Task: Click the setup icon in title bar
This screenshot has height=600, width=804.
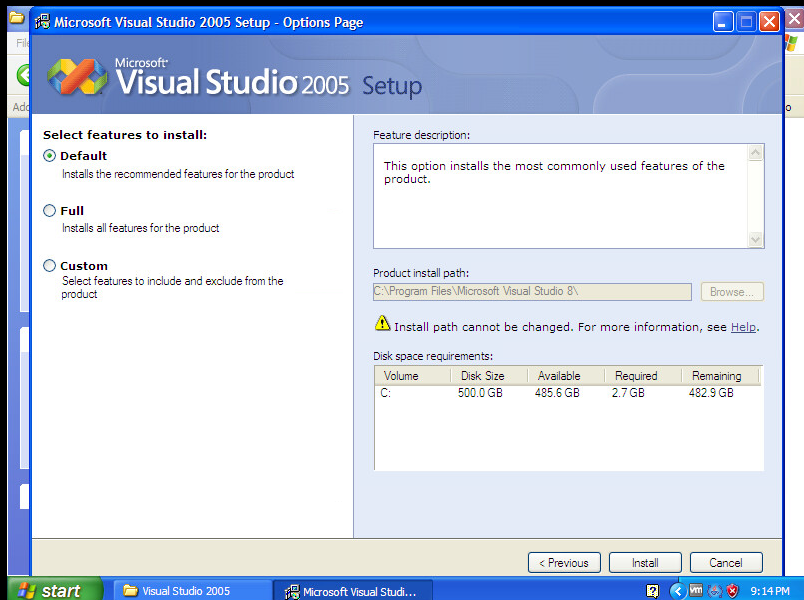Action: pyautogui.click(x=42, y=21)
